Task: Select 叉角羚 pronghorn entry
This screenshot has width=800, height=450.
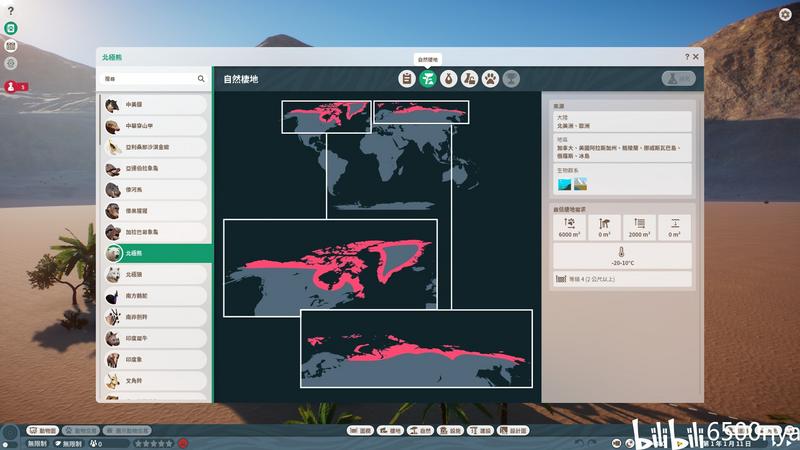Action: [155, 381]
